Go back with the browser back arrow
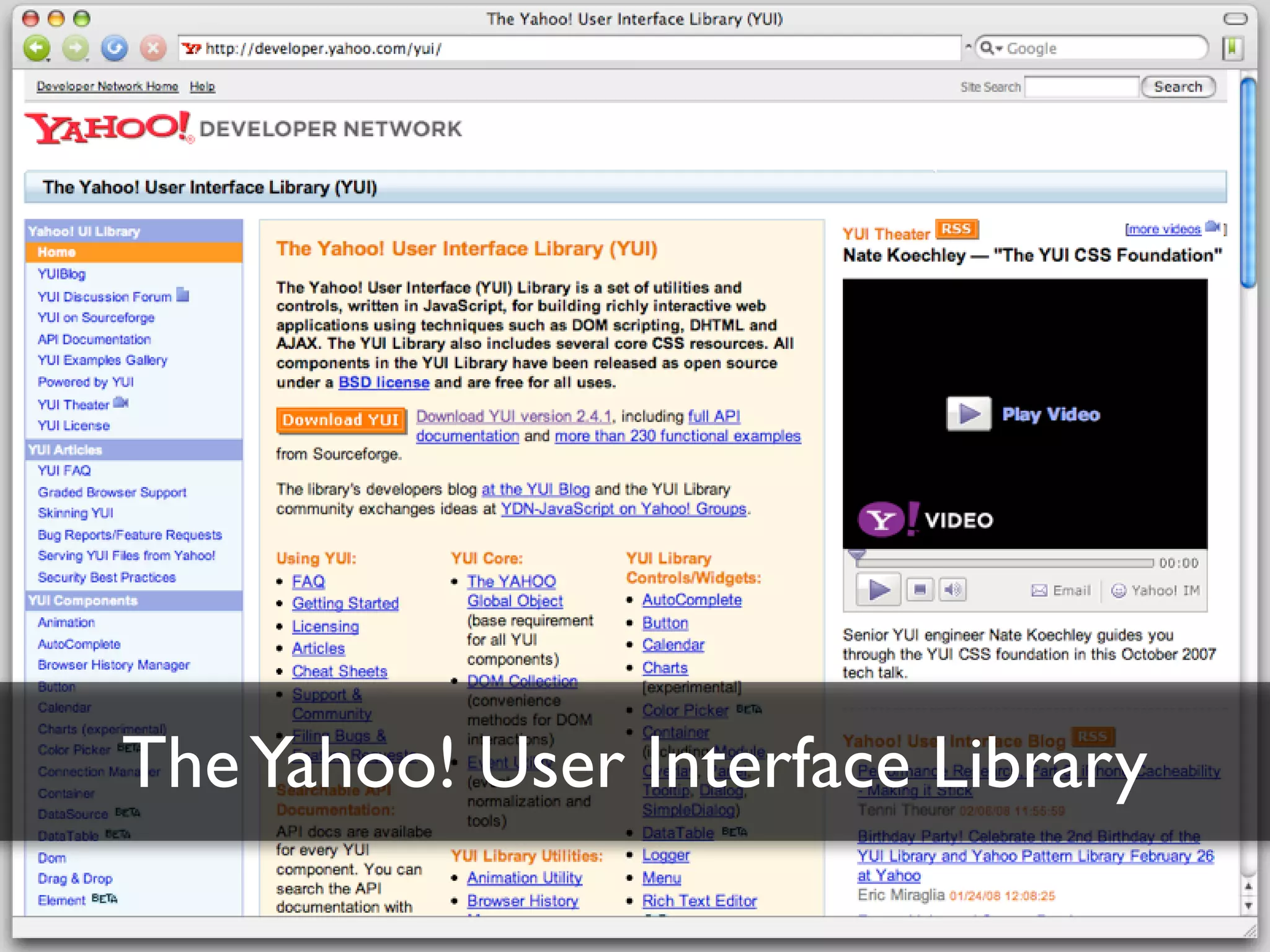Image resolution: width=1270 pixels, height=952 pixels. point(37,48)
